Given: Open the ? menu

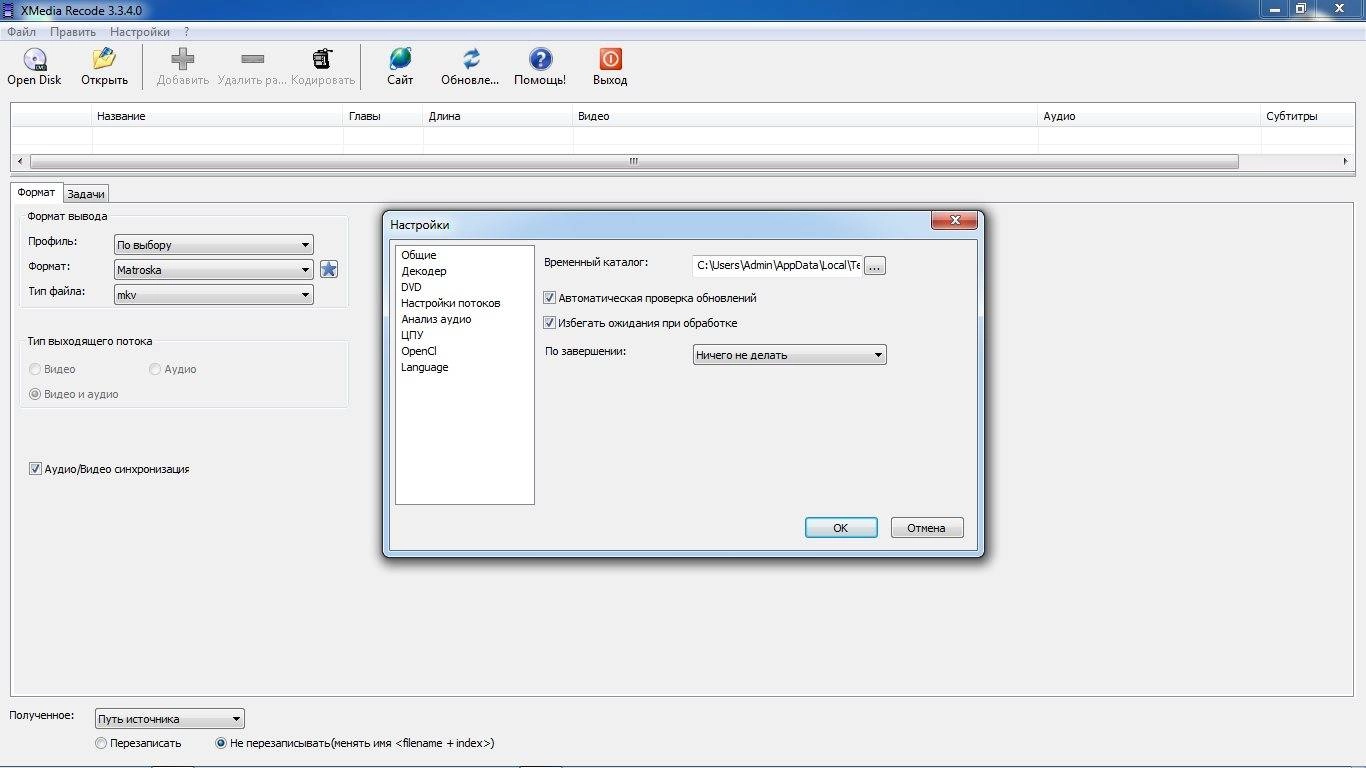Looking at the screenshot, I should tap(186, 32).
